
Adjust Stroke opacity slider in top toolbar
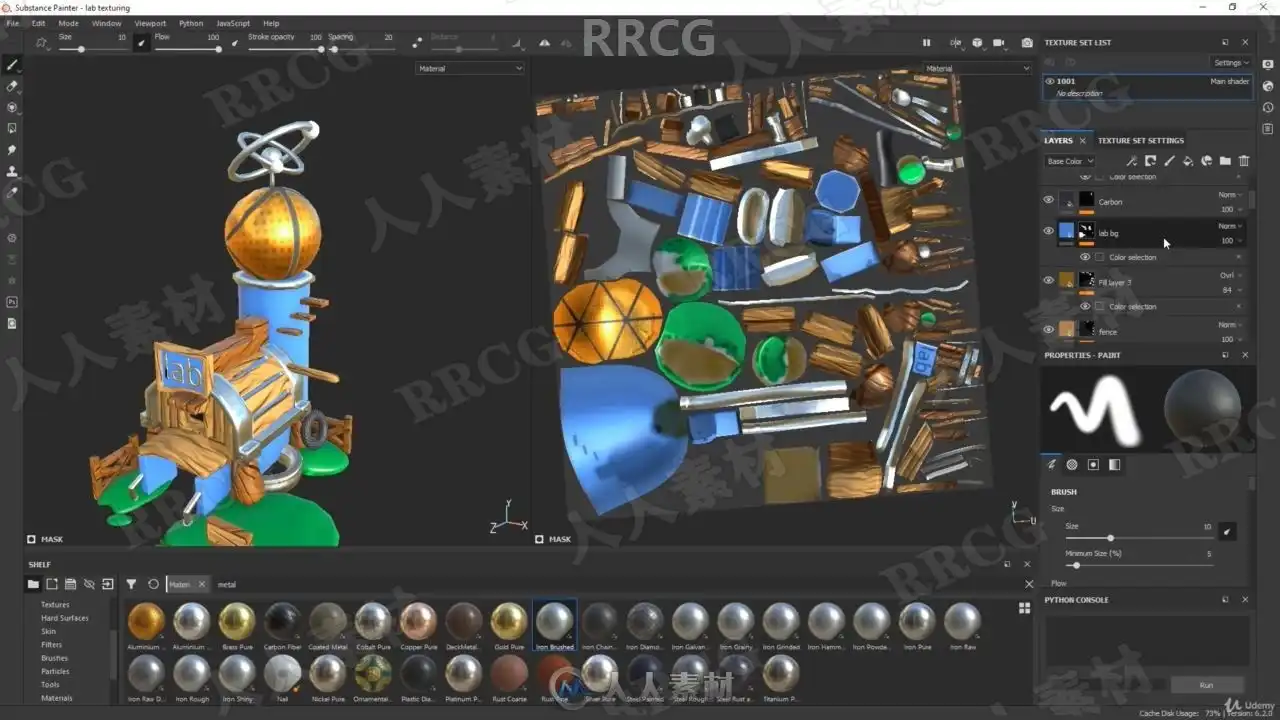point(286,49)
